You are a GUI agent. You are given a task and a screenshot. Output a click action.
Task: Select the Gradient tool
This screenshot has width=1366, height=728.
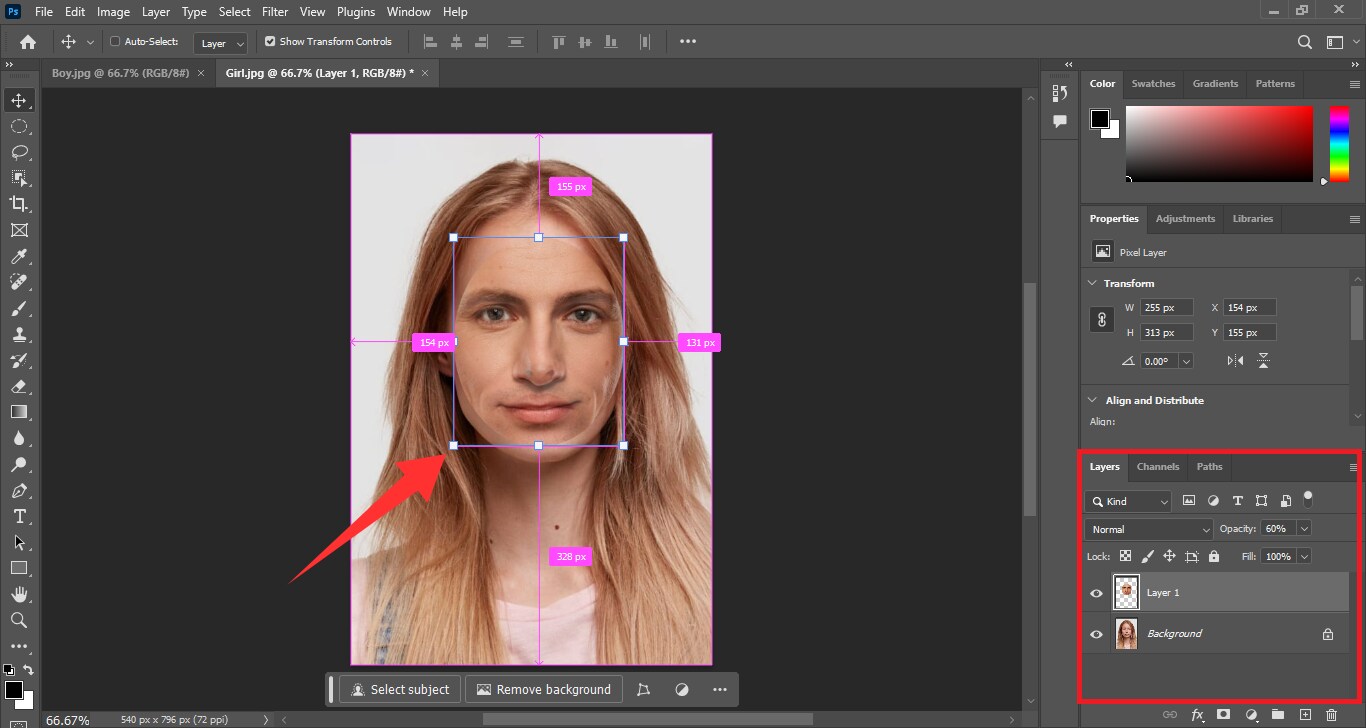(19, 412)
